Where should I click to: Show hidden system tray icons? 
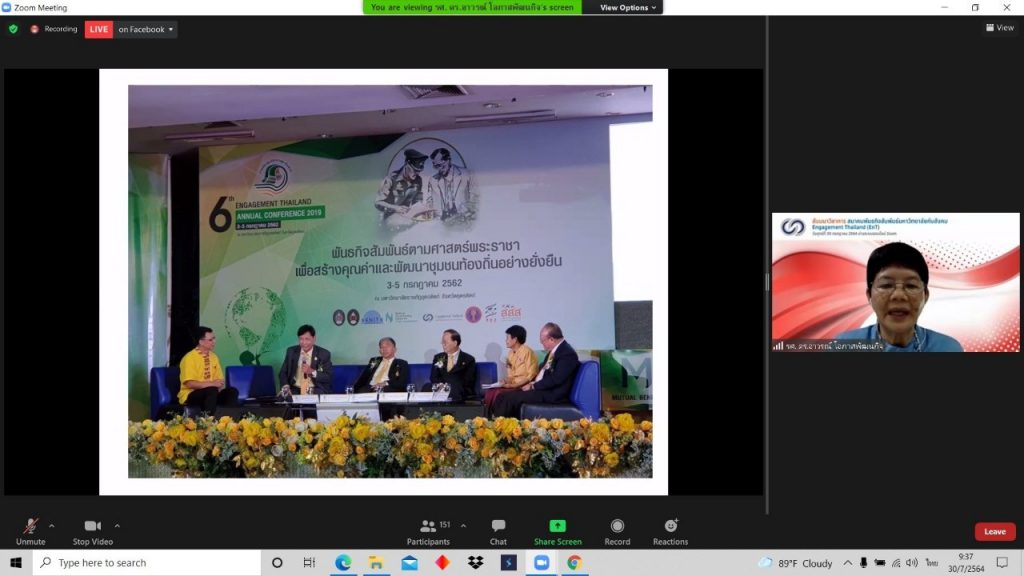click(x=848, y=563)
